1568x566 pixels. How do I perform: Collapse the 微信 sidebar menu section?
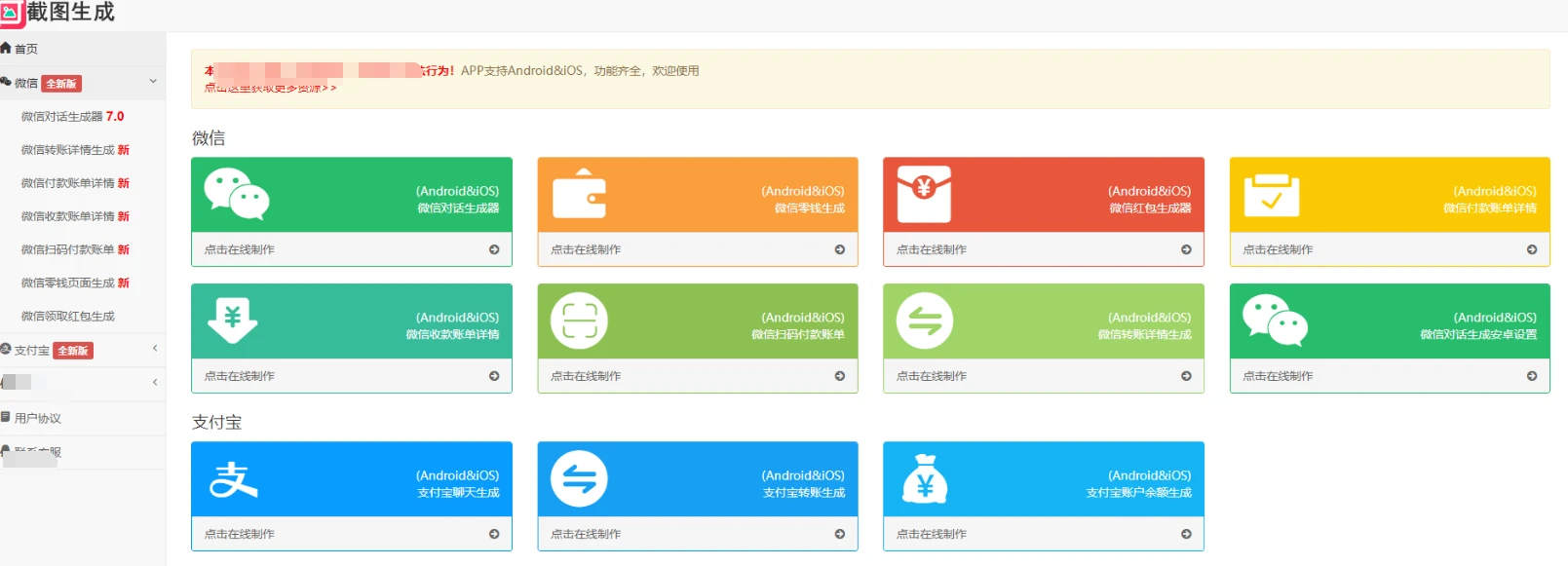tap(153, 82)
